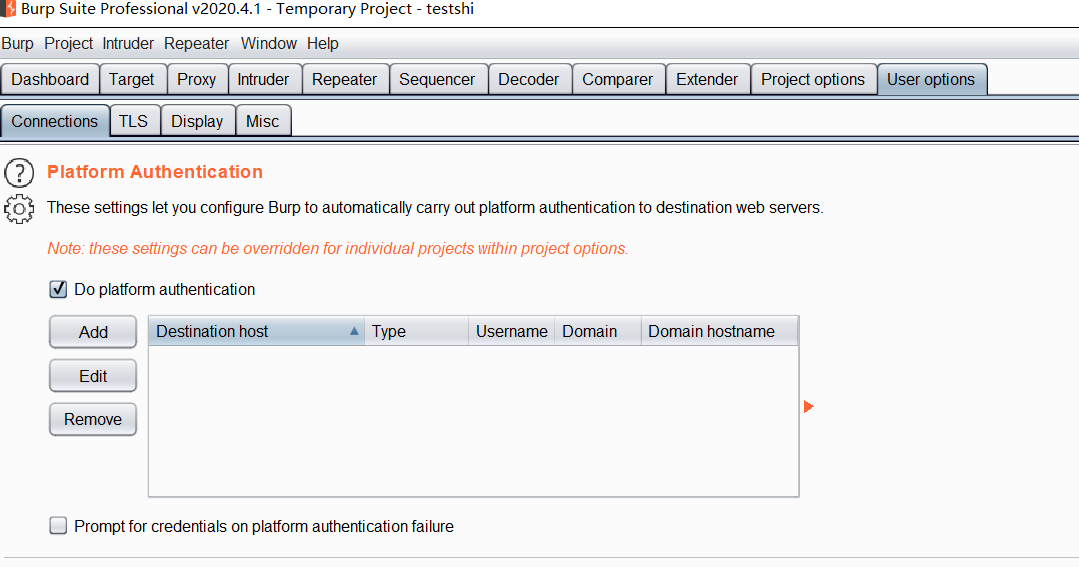Screen dimensions: 1079x567
Task: Sort by the Domain column header
Action: click(597, 331)
